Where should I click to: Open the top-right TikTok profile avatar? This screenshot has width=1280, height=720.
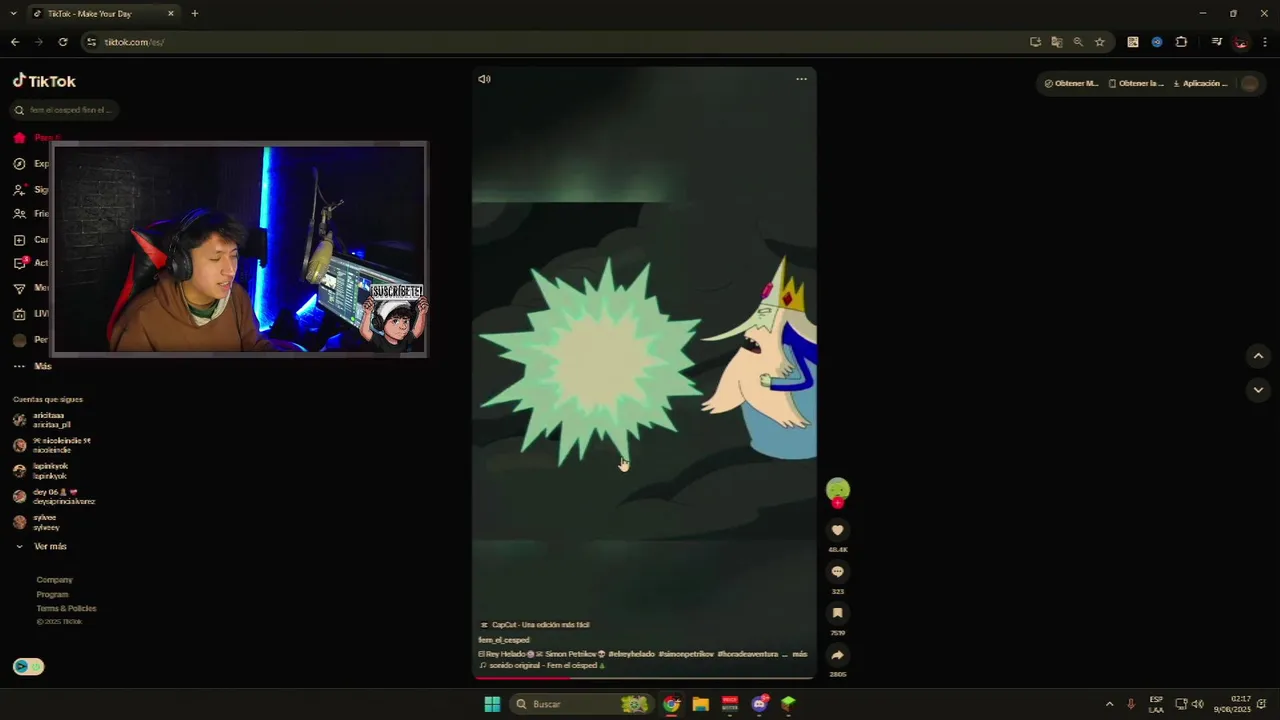(x=1249, y=84)
